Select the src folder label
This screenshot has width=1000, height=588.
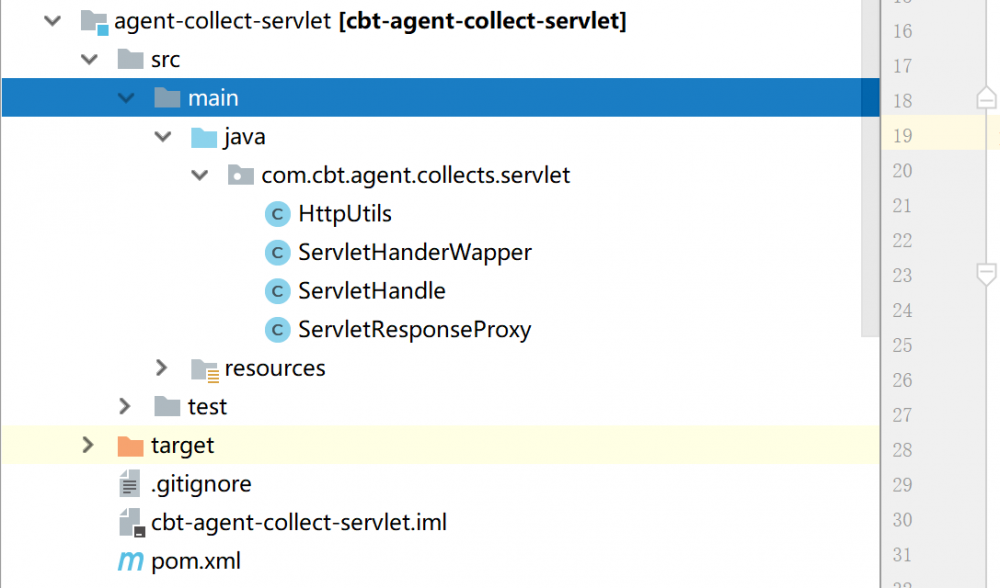coord(165,60)
